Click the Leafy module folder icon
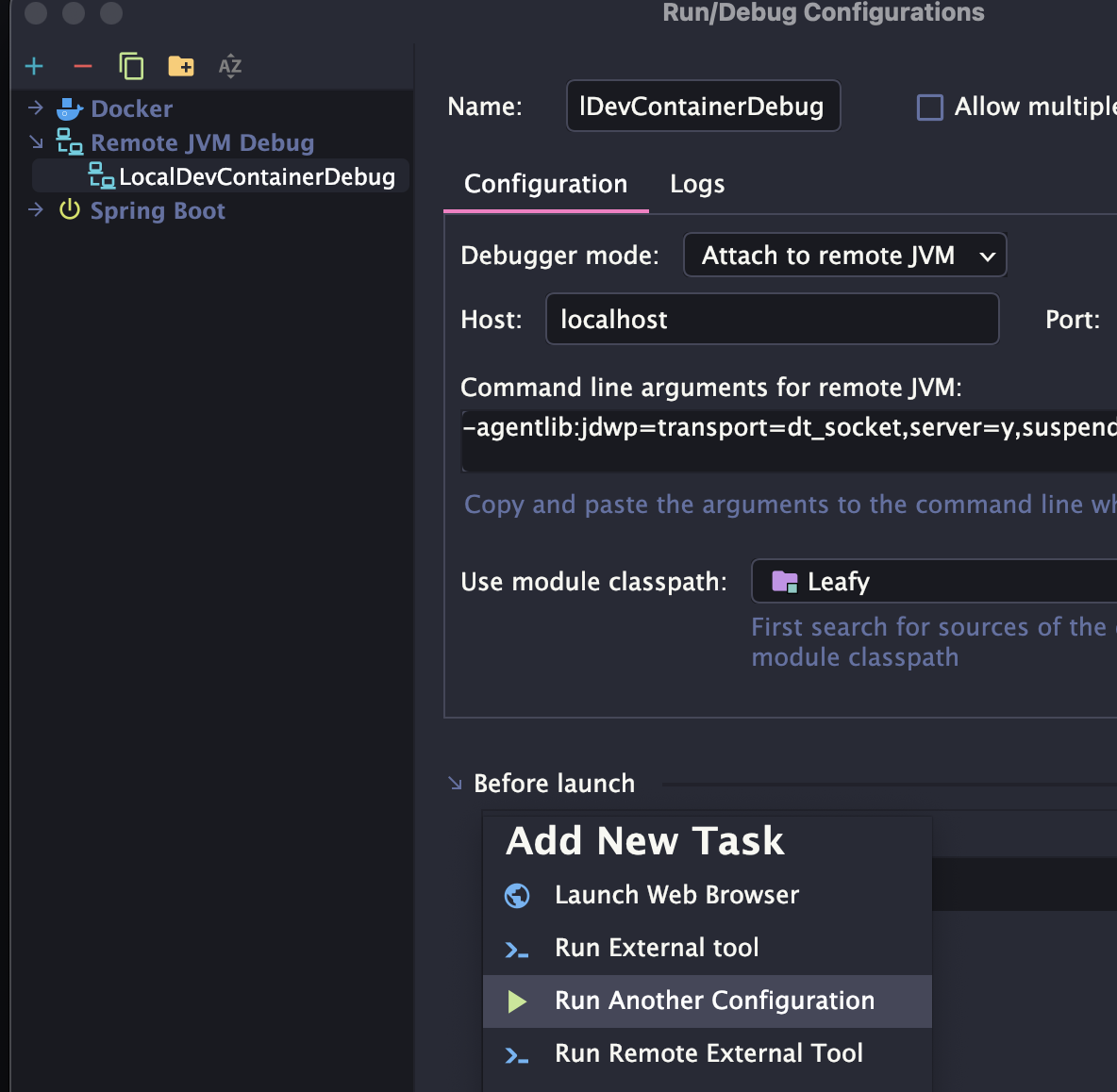Viewport: 1117px width, 1092px height. (784, 582)
